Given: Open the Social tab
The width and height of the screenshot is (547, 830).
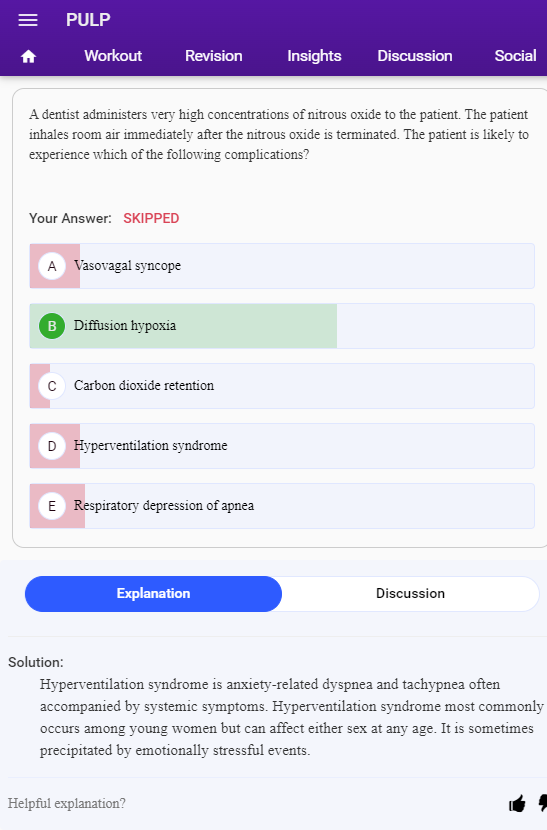Looking at the screenshot, I should 515,56.
